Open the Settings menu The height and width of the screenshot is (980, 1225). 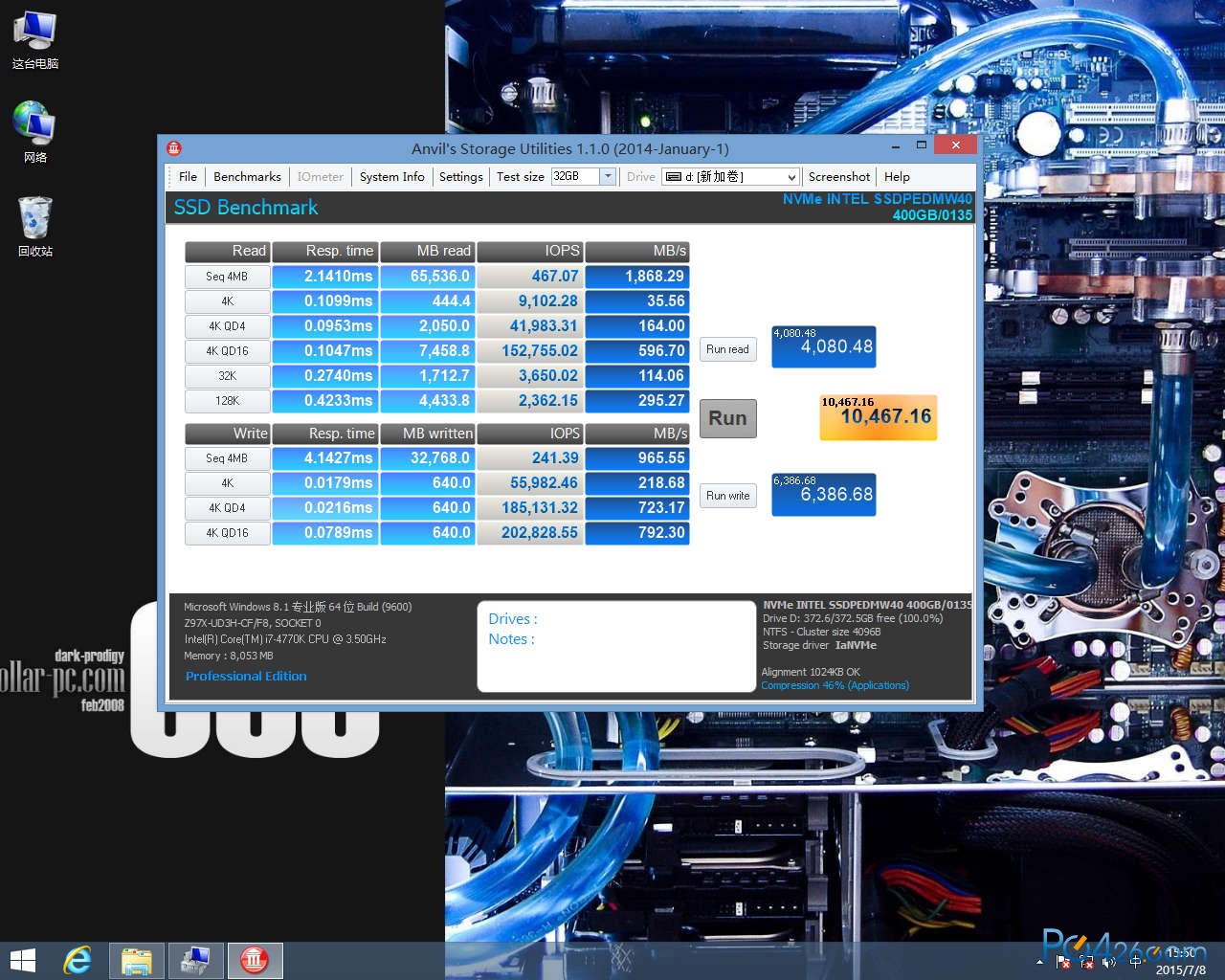[460, 177]
